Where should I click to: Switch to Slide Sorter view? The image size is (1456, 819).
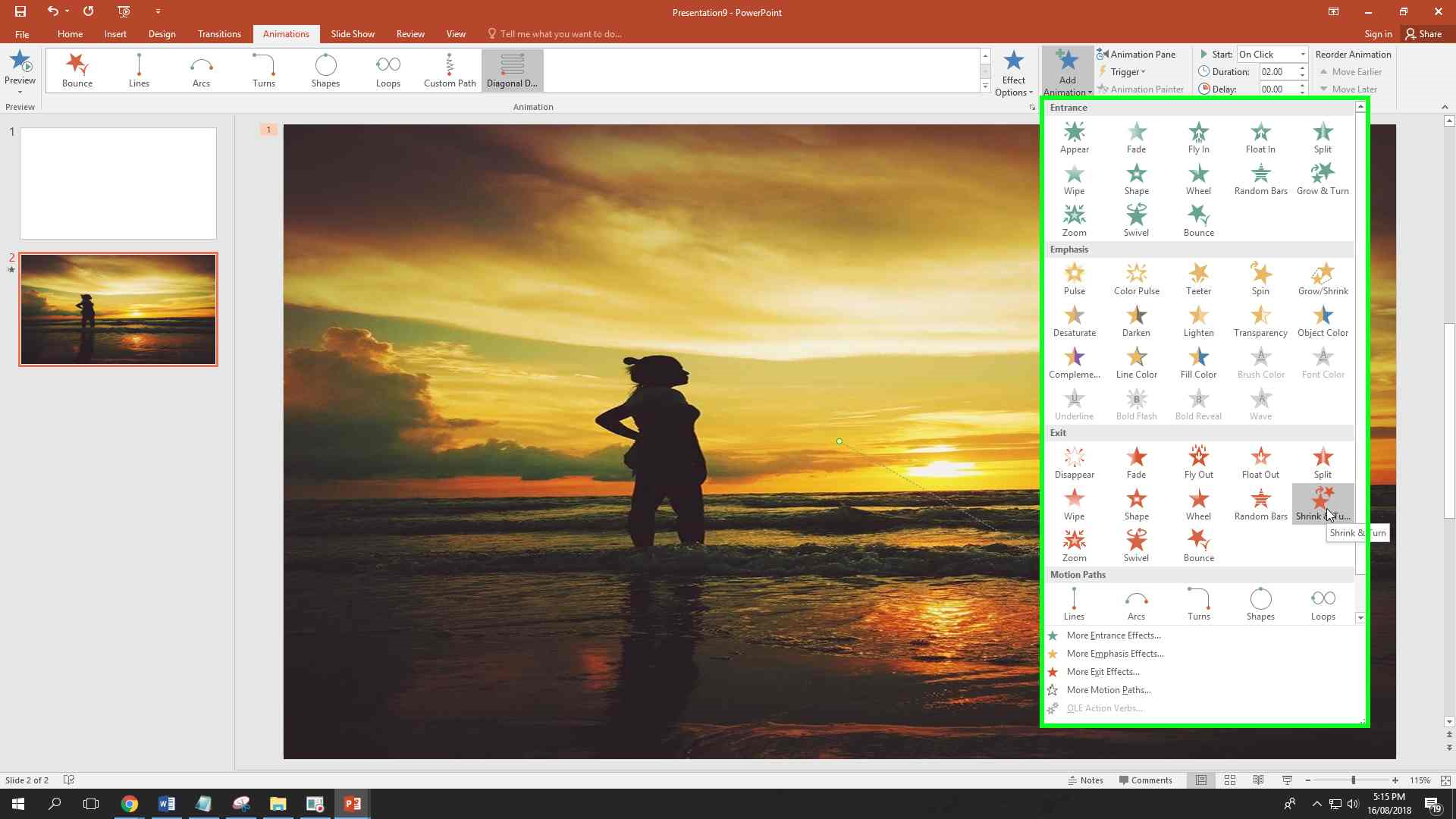coord(1230,780)
